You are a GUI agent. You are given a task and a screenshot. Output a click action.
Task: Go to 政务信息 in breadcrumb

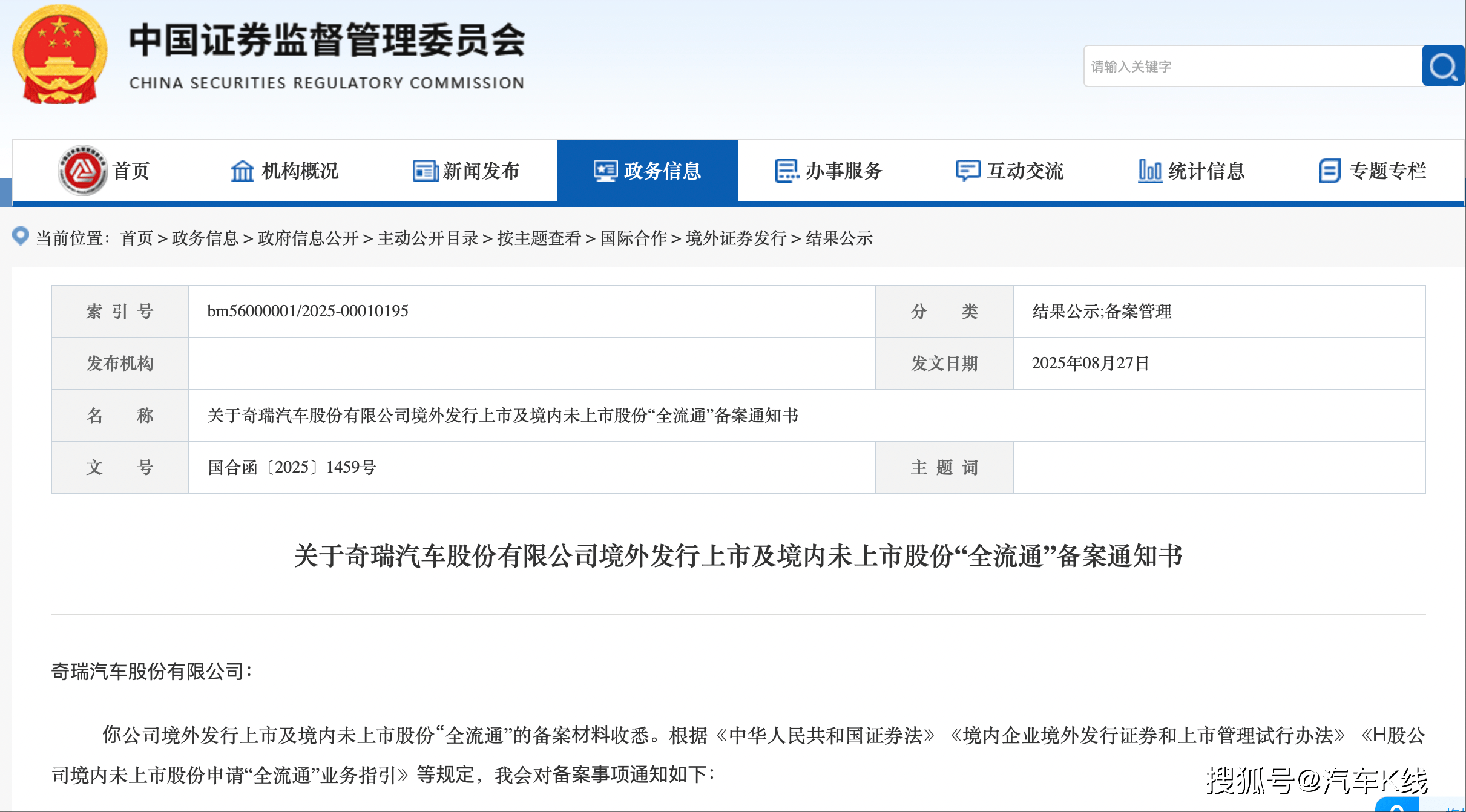[x=205, y=238]
